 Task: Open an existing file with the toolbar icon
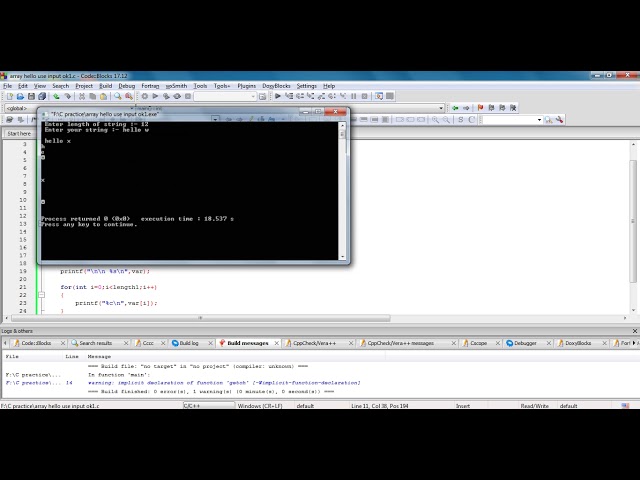tap(20, 96)
